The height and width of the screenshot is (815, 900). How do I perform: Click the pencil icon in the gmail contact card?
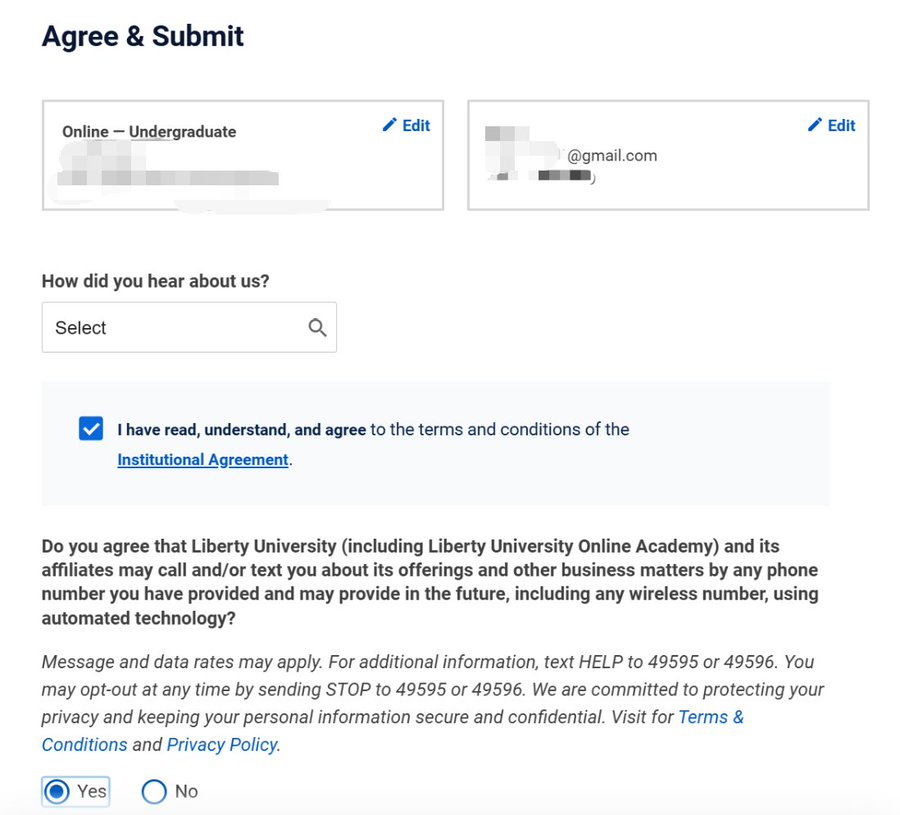(x=814, y=125)
